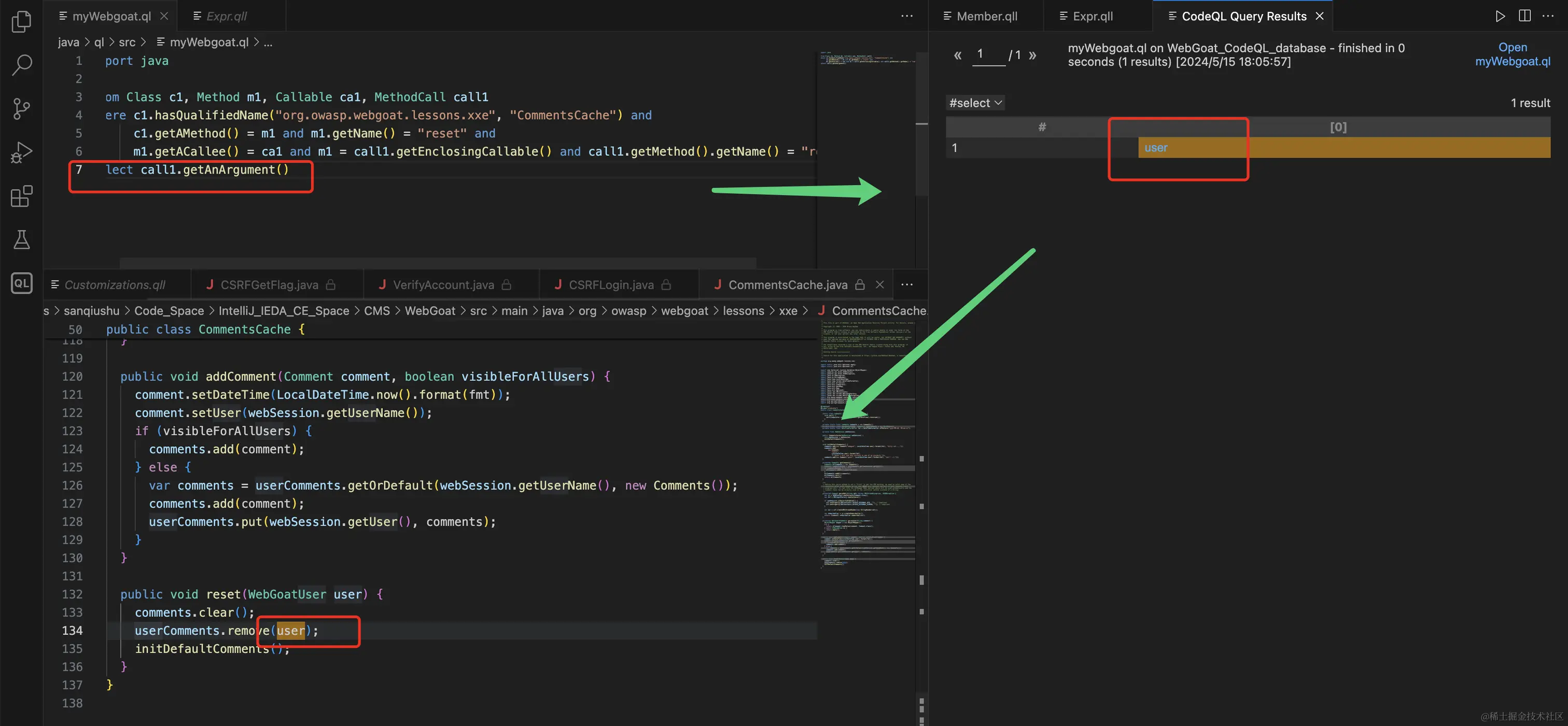The image size is (1568, 726).
Task: Click the "1 result" count label
Action: pyautogui.click(x=1530, y=103)
